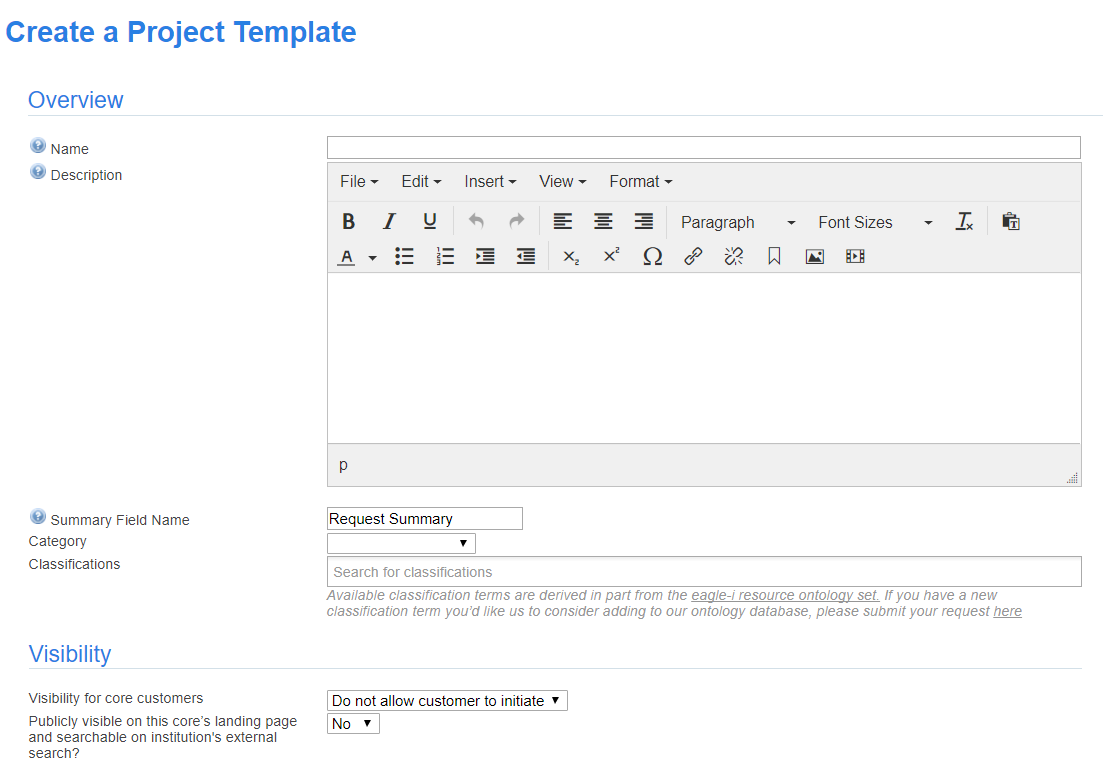Click the clear formatting icon
1103x777 pixels.
pos(964,222)
